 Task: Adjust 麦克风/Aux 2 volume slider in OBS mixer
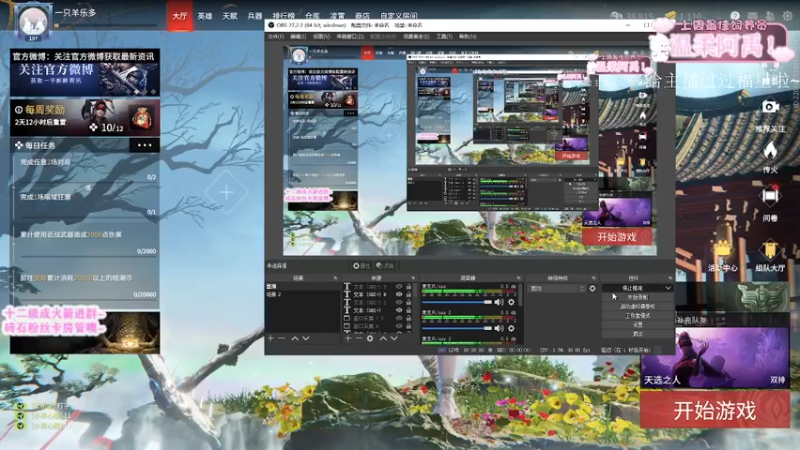click(457, 328)
